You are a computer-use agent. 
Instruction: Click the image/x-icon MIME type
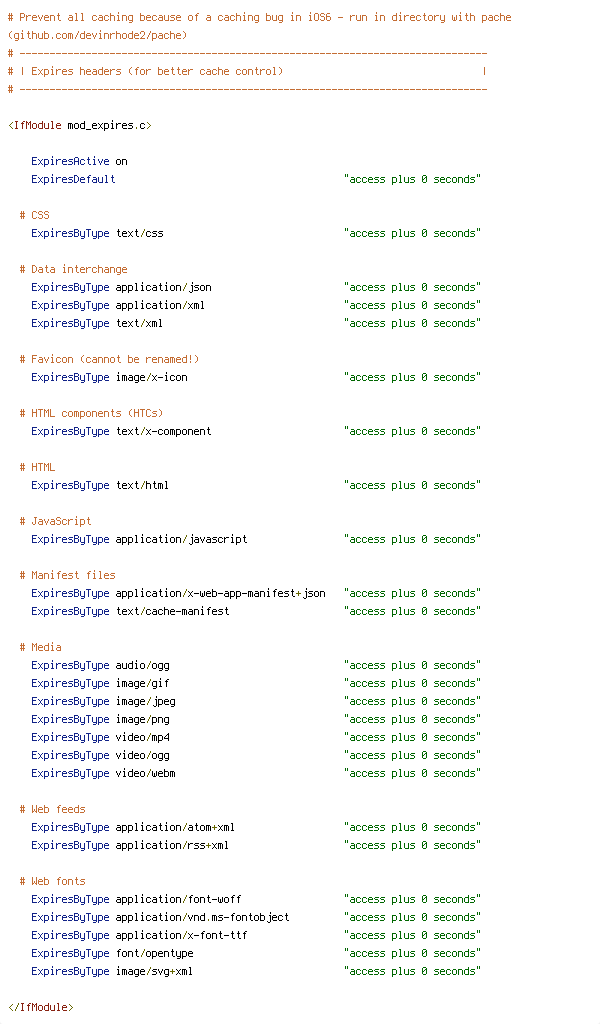tap(151, 377)
